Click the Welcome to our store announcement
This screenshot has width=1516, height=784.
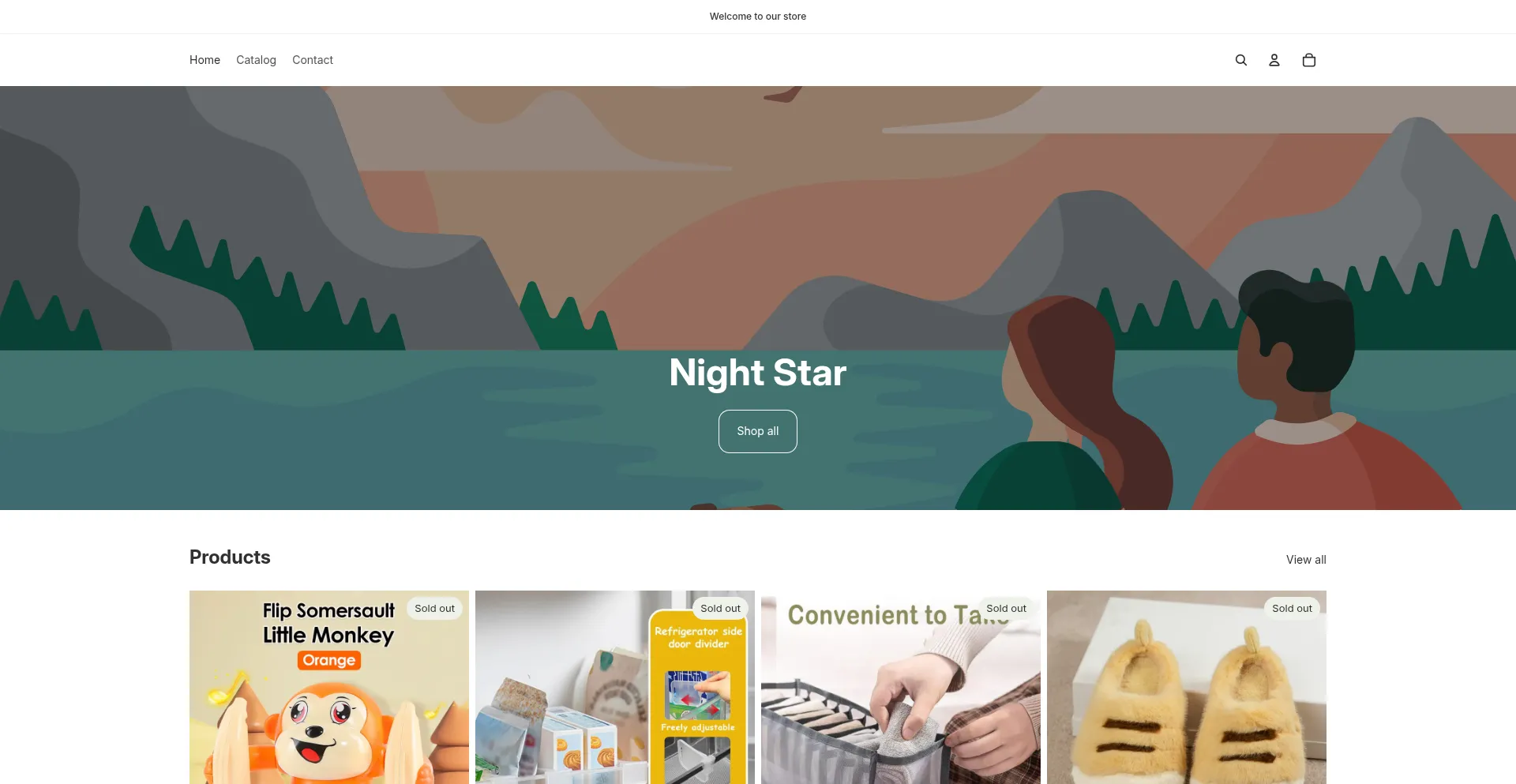pyautogui.click(x=758, y=17)
